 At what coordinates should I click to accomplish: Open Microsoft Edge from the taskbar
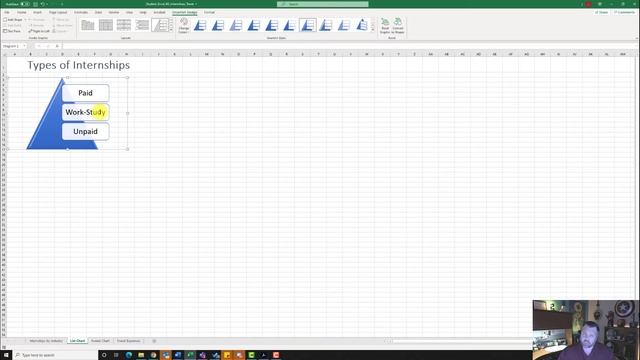pos(129,355)
